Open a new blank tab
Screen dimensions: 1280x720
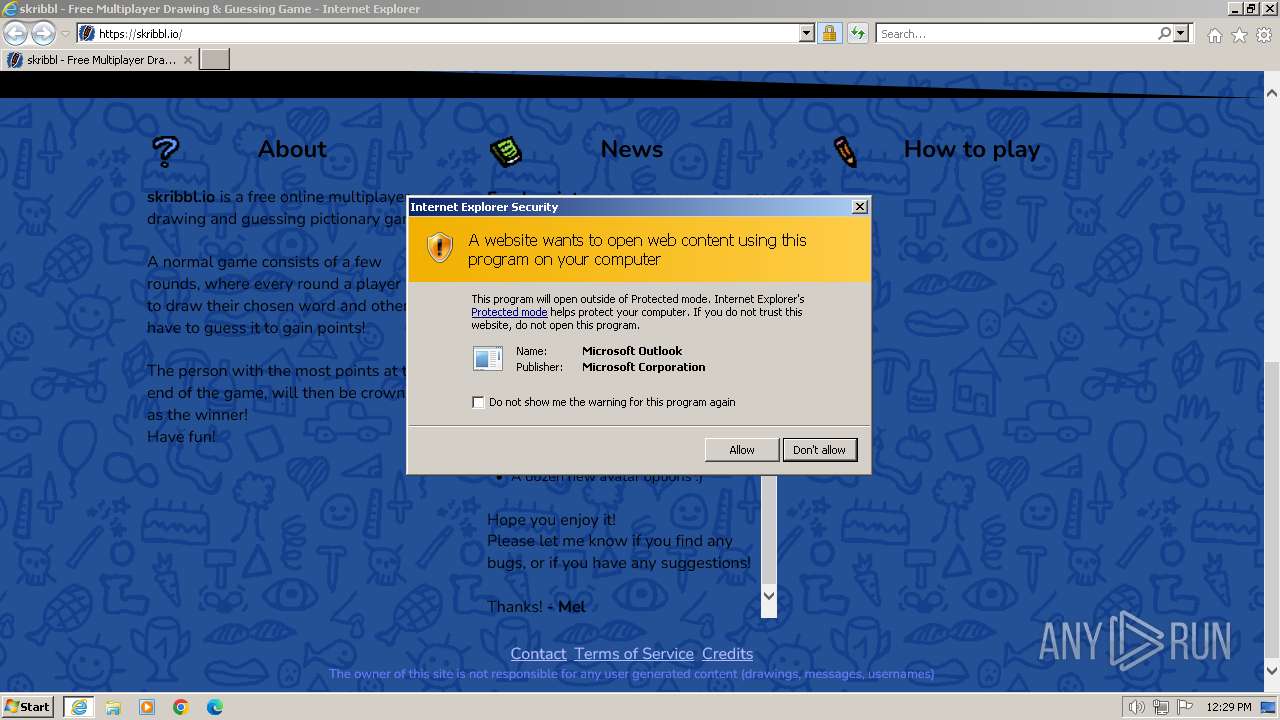tap(215, 60)
